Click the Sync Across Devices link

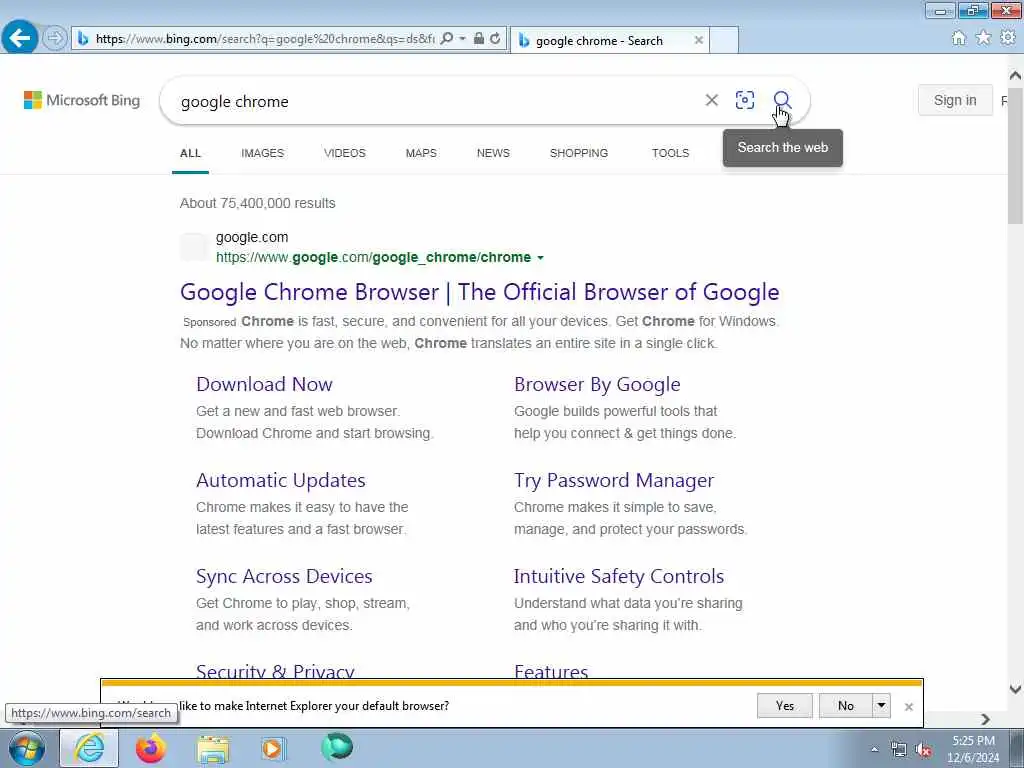click(x=284, y=576)
